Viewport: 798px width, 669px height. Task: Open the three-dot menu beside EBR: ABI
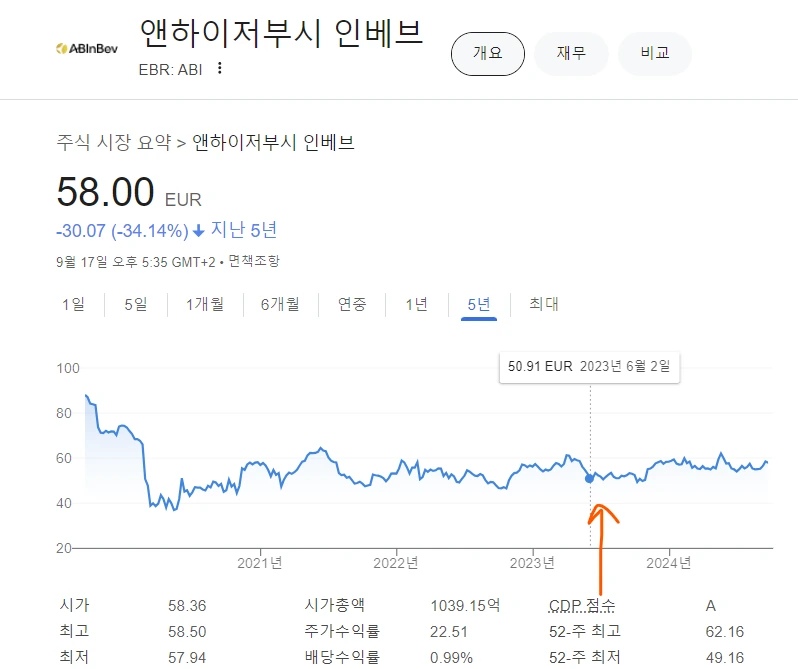pyautogui.click(x=219, y=68)
